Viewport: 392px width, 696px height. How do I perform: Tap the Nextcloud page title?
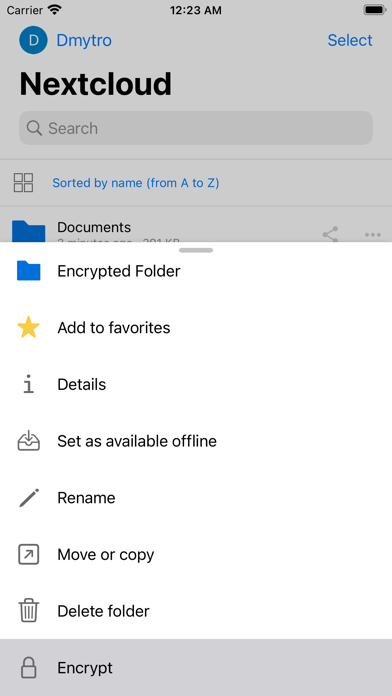(x=95, y=83)
